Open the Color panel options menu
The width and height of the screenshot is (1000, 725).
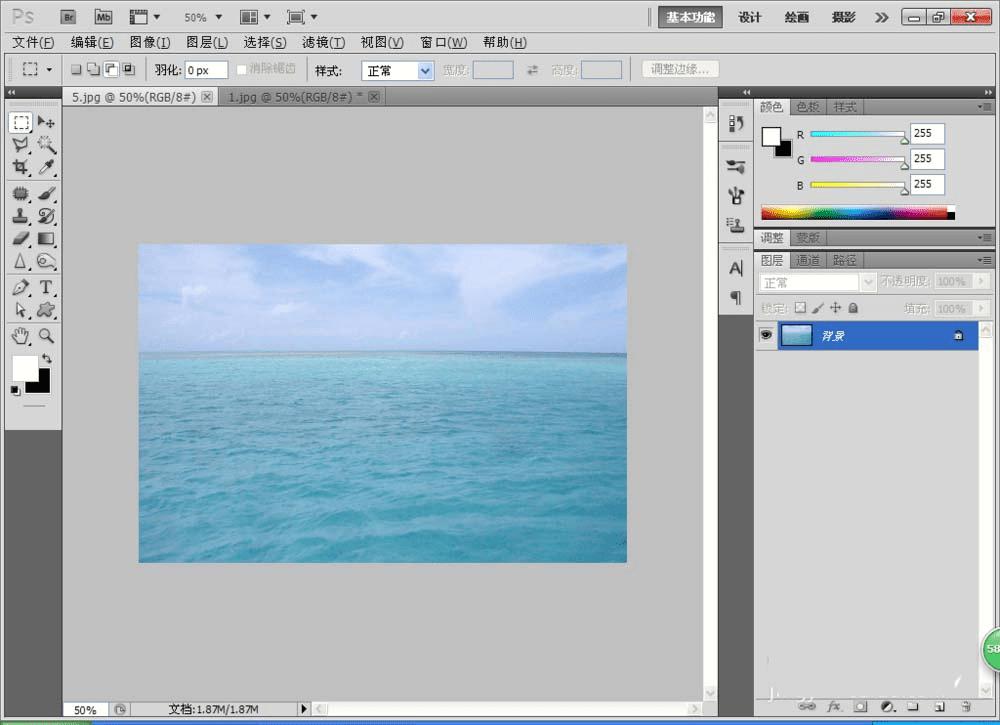[x=985, y=107]
